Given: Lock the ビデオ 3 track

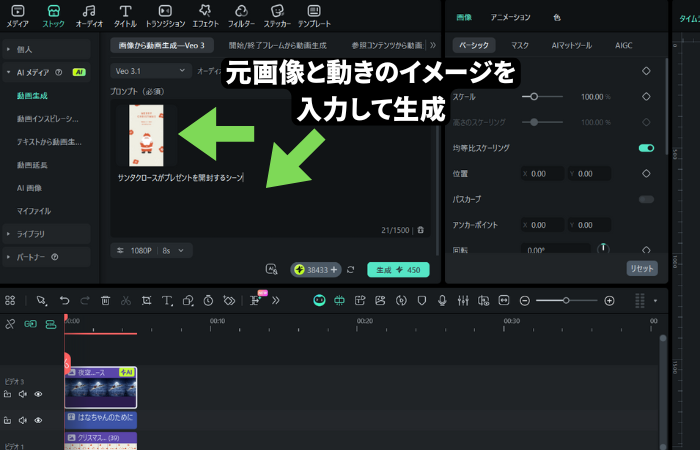Looking at the screenshot, I should [x=7, y=394].
